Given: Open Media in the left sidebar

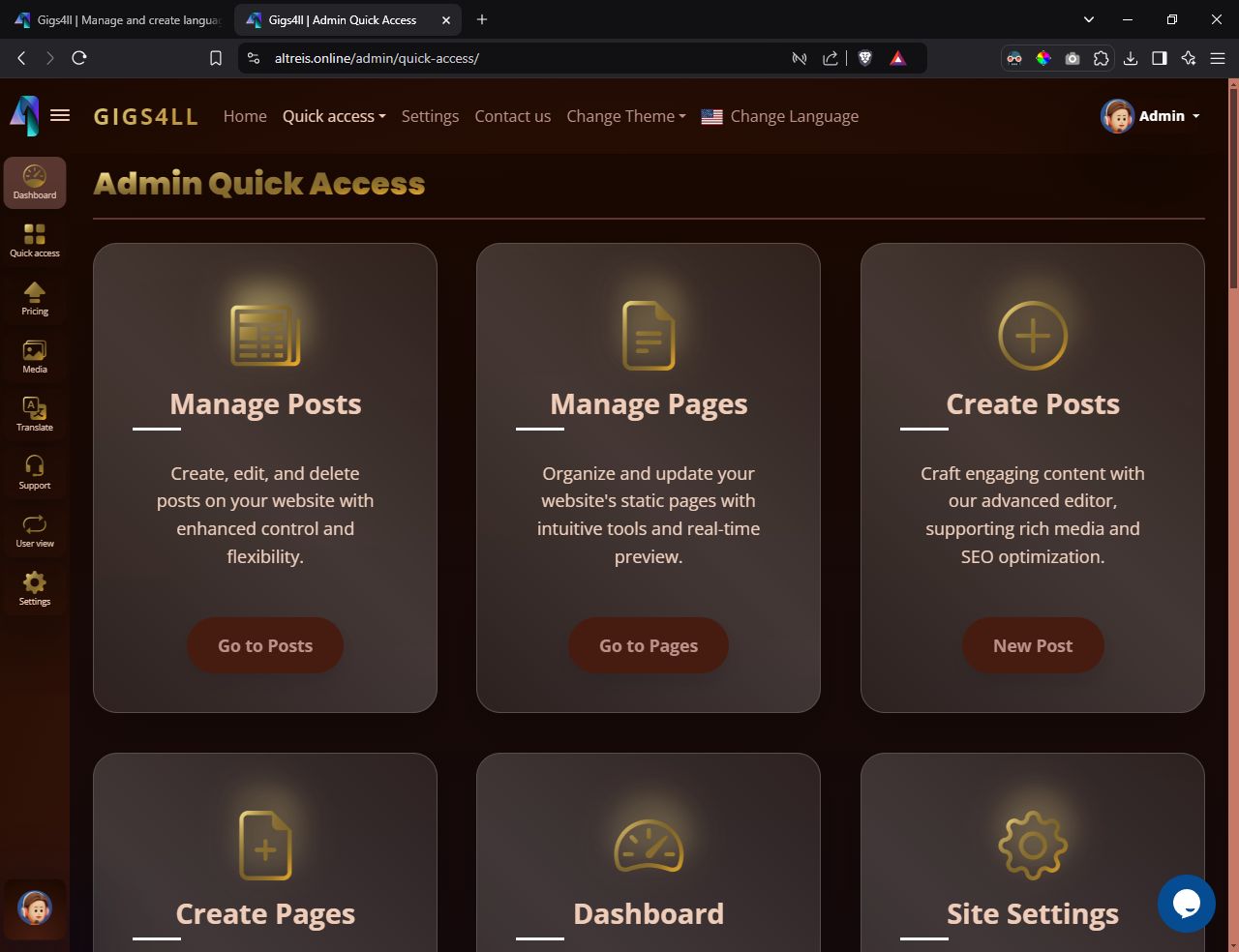Looking at the screenshot, I should pyautogui.click(x=35, y=356).
